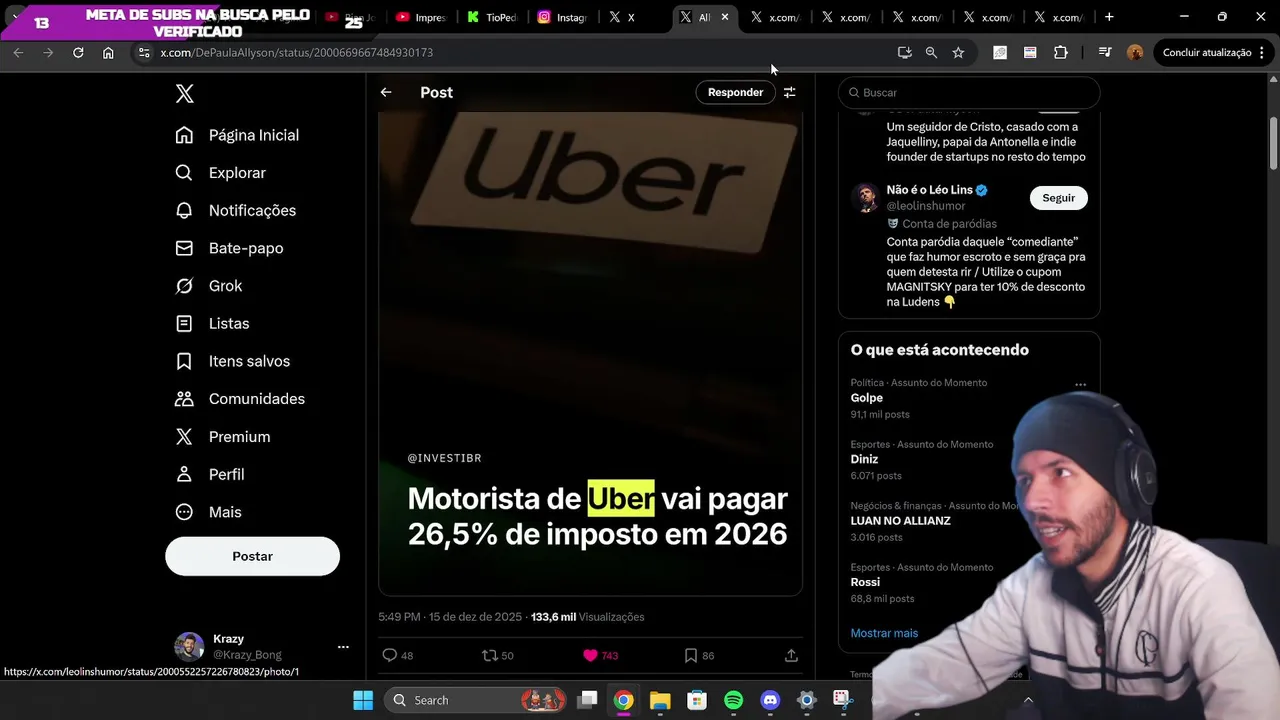Click Mostrar mais under trends

(x=884, y=633)
